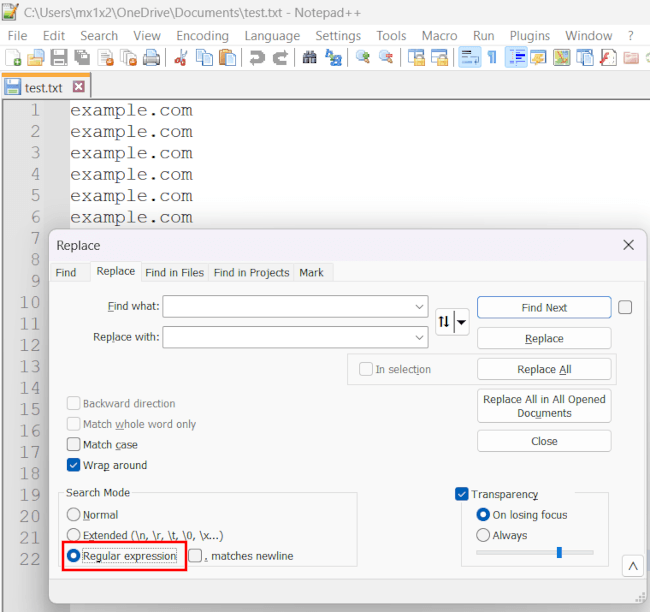Image resolution: width=650 pixels, height=612 pixels.
Task: Click the New file toolbar icon
Action: [13, 58]
